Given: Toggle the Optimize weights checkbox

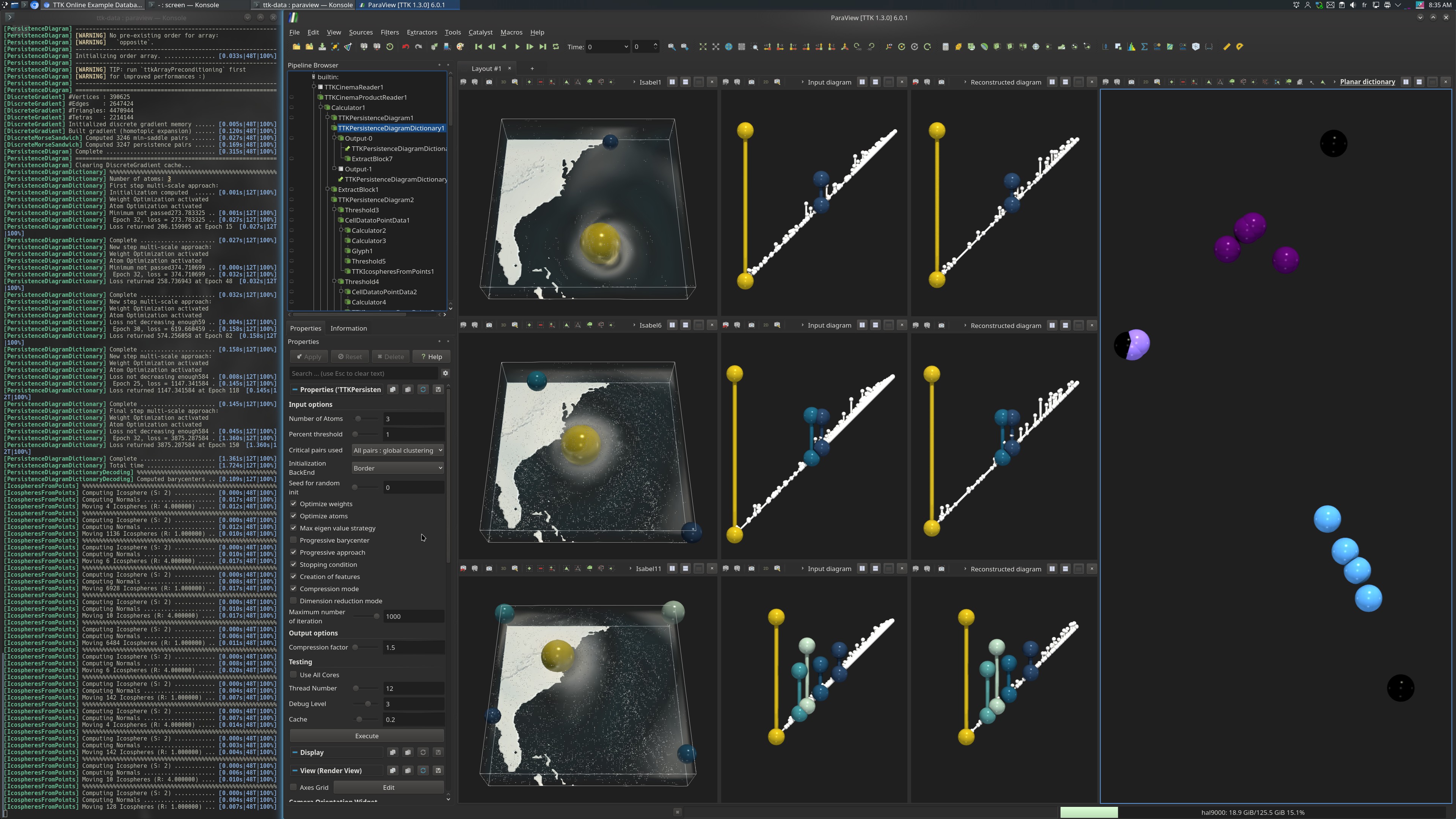Looking at the screenshot, I should point(293,504).
